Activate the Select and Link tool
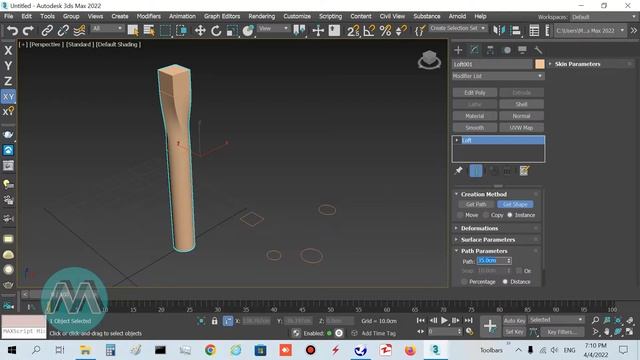This screenshot has height=360, width=640. [x=47, y=31]
